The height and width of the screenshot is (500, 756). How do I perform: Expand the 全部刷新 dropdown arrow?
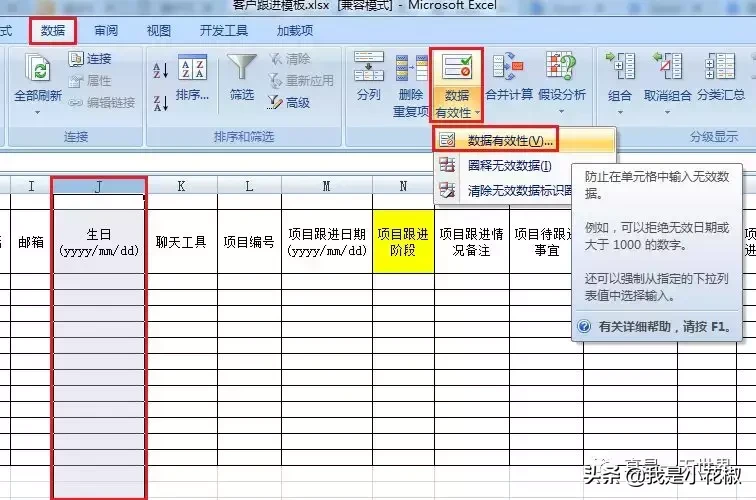[38, 112]
